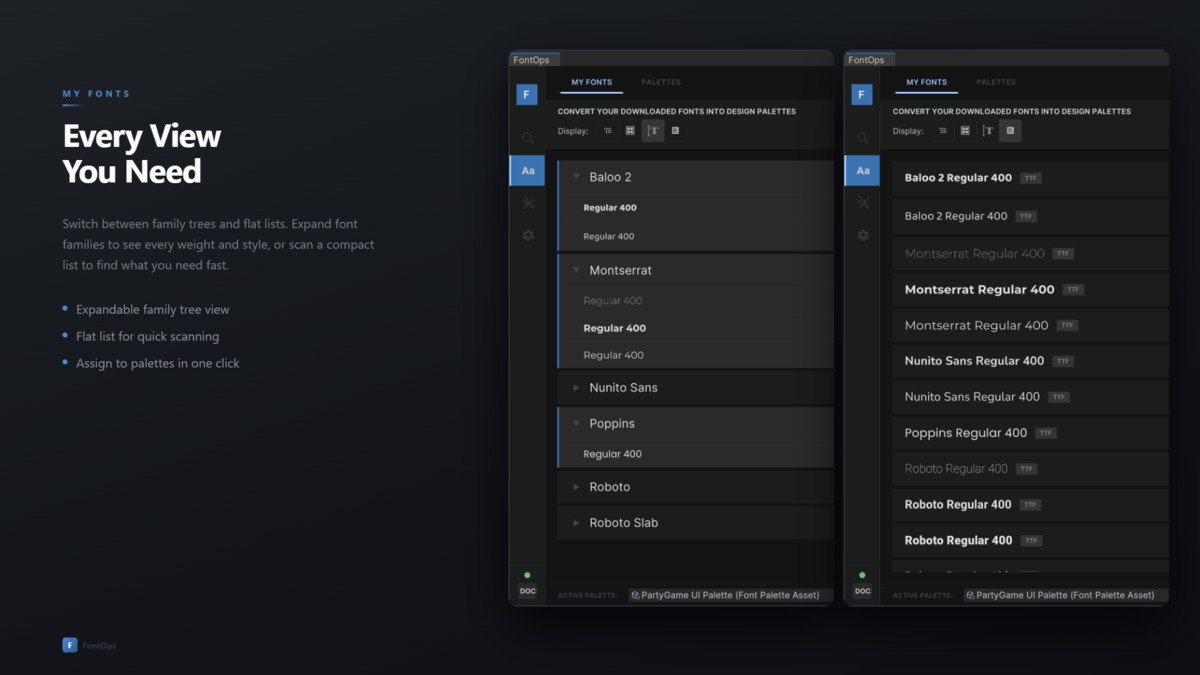Switch to My Fonts tab in tree view panel
Image resolution: width=1200 pixels, height=675 pixels.
591,82
